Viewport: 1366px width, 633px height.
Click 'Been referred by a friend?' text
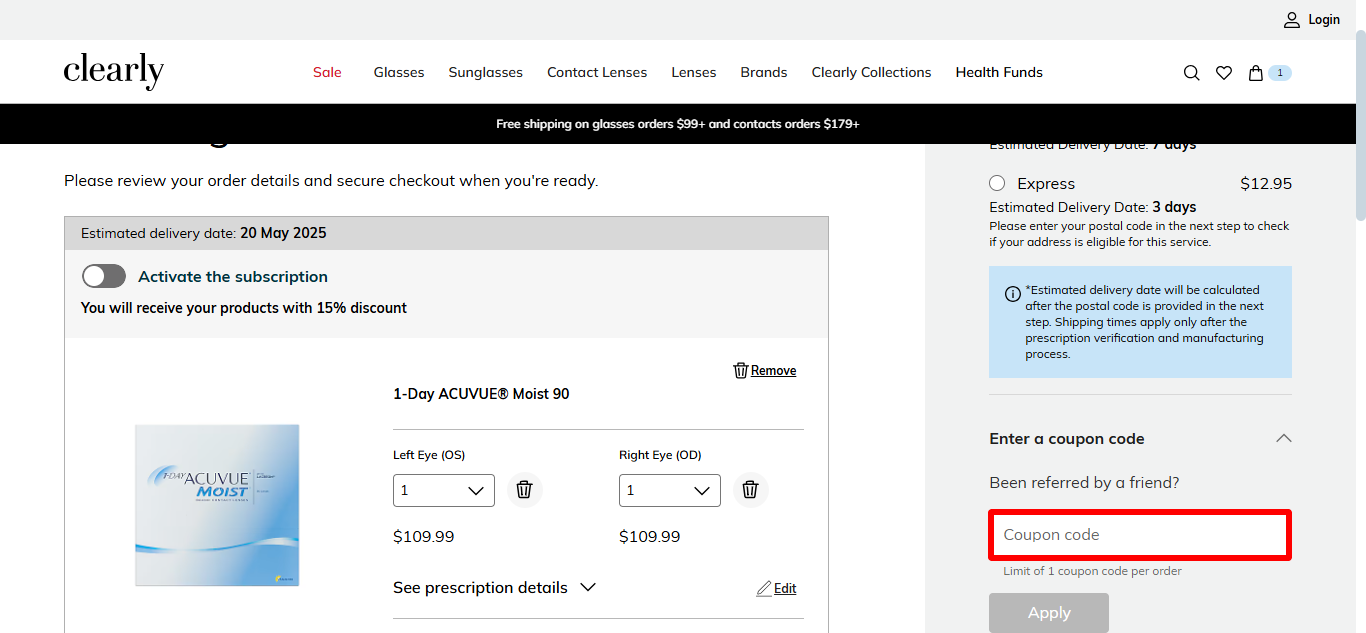(x=1084, y=482)
